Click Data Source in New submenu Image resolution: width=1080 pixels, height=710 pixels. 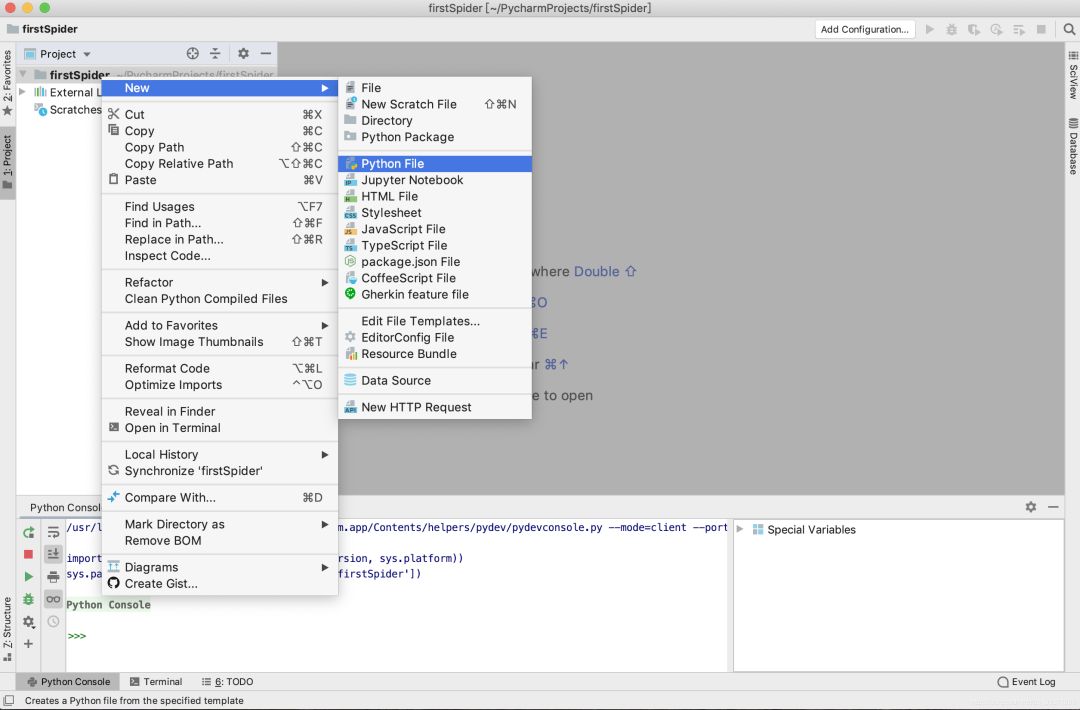coord(435,380)
